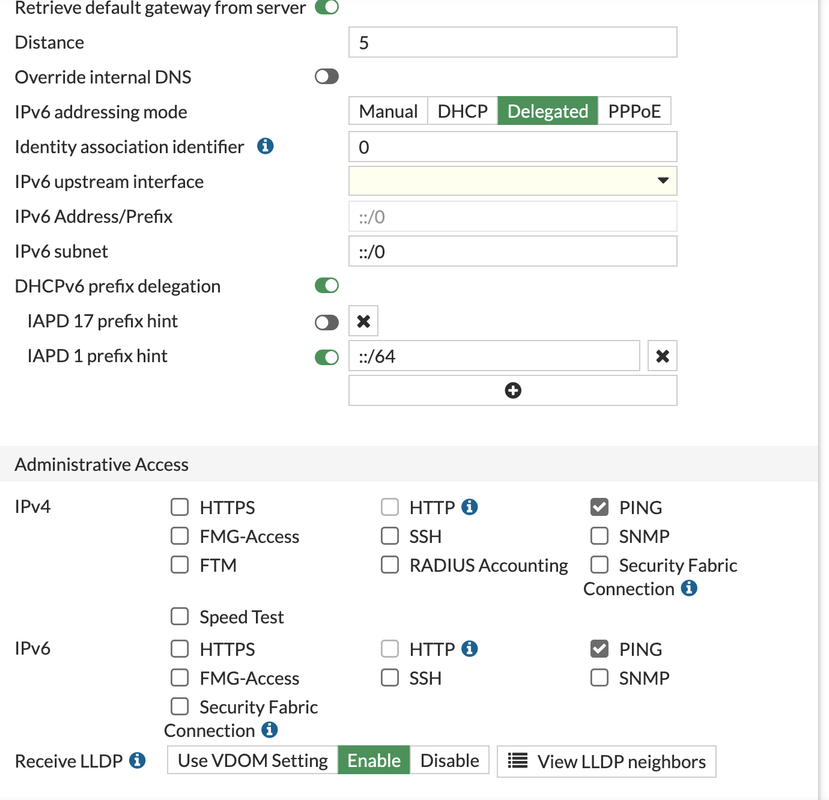Click info icon beside Identity association identifier
Screen dimensions: 829x800
[265, 147]
